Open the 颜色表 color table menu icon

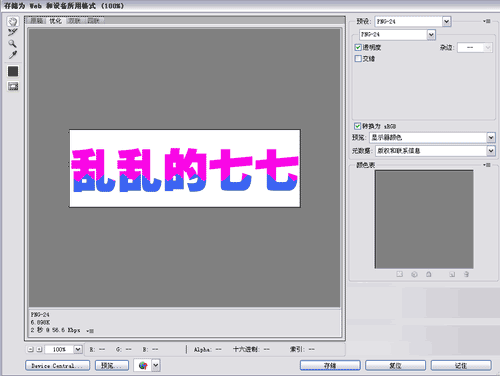click(x=487, y=165)
